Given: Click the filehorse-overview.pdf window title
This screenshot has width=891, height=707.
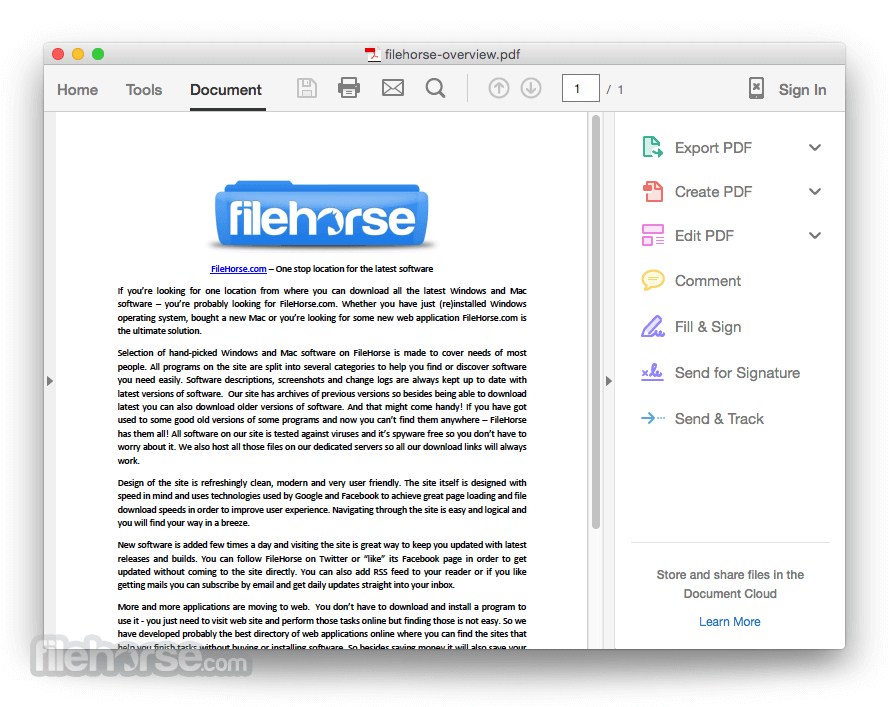Looking at the screenshot, I should click(x=452, y=55).
